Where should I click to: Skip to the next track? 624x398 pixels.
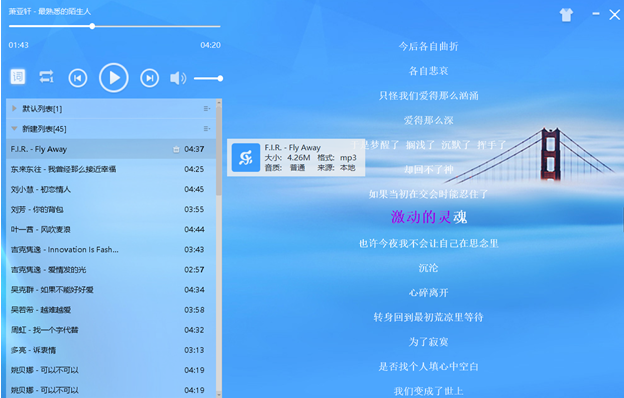(x=150, y=78)
